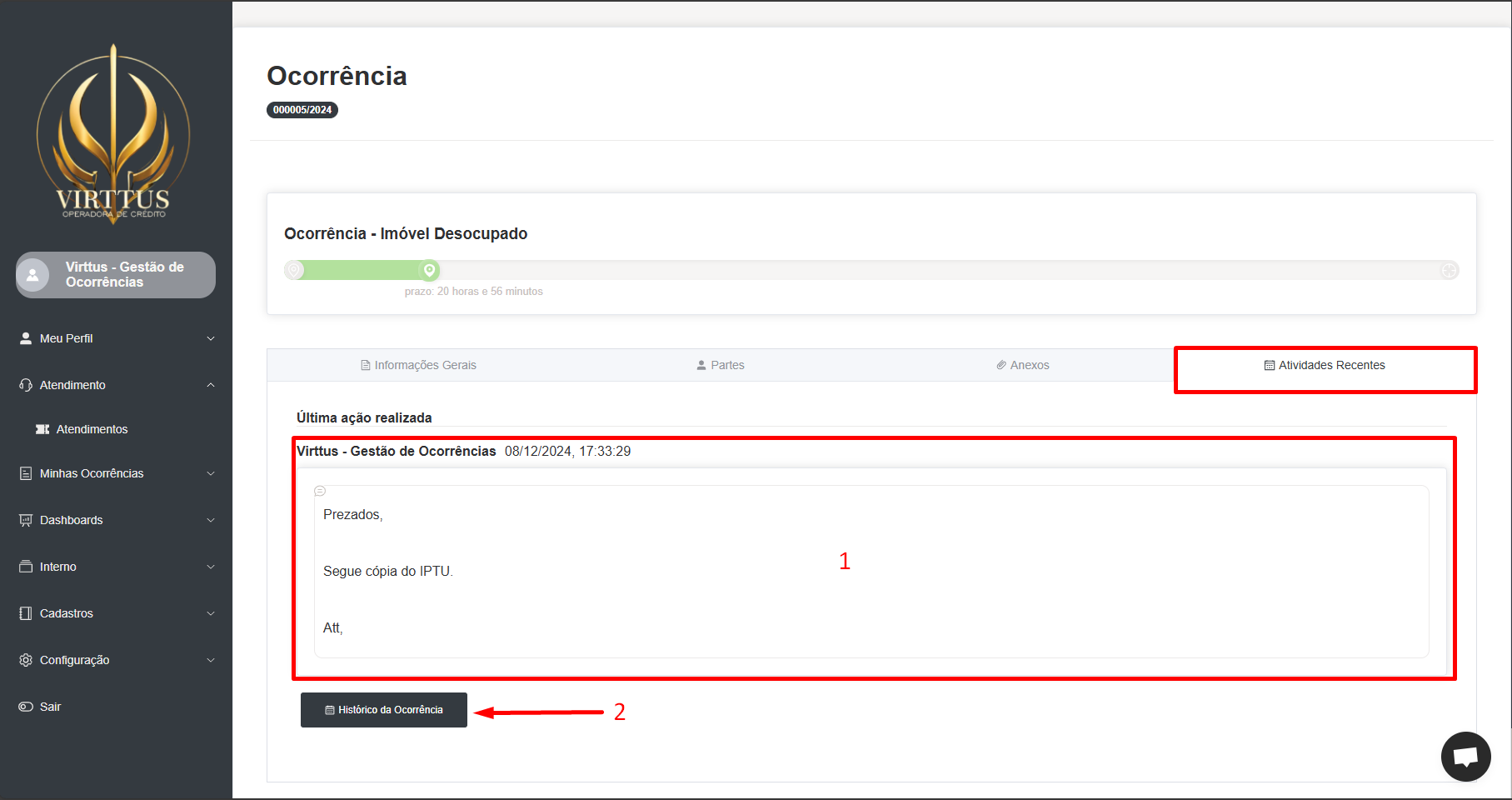Click the Sair logout icon
Image resolution: width=1512 pixels, height=800 pixels.
pos(26,707)
